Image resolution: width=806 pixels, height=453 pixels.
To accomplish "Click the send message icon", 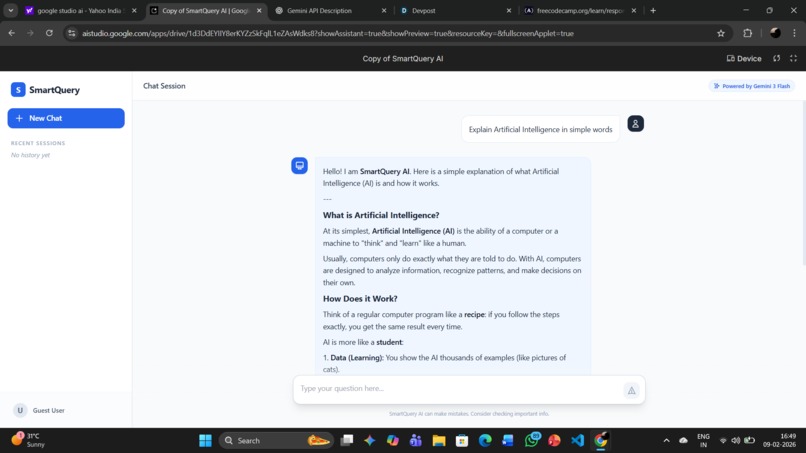I will pos(631,390).
